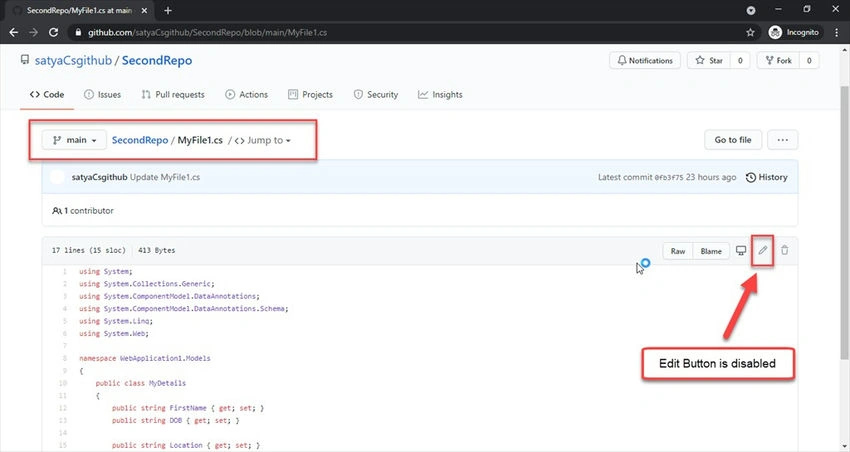Open the Notifications button
Screen dimensions: 850x452
click(x=645, y=61)
